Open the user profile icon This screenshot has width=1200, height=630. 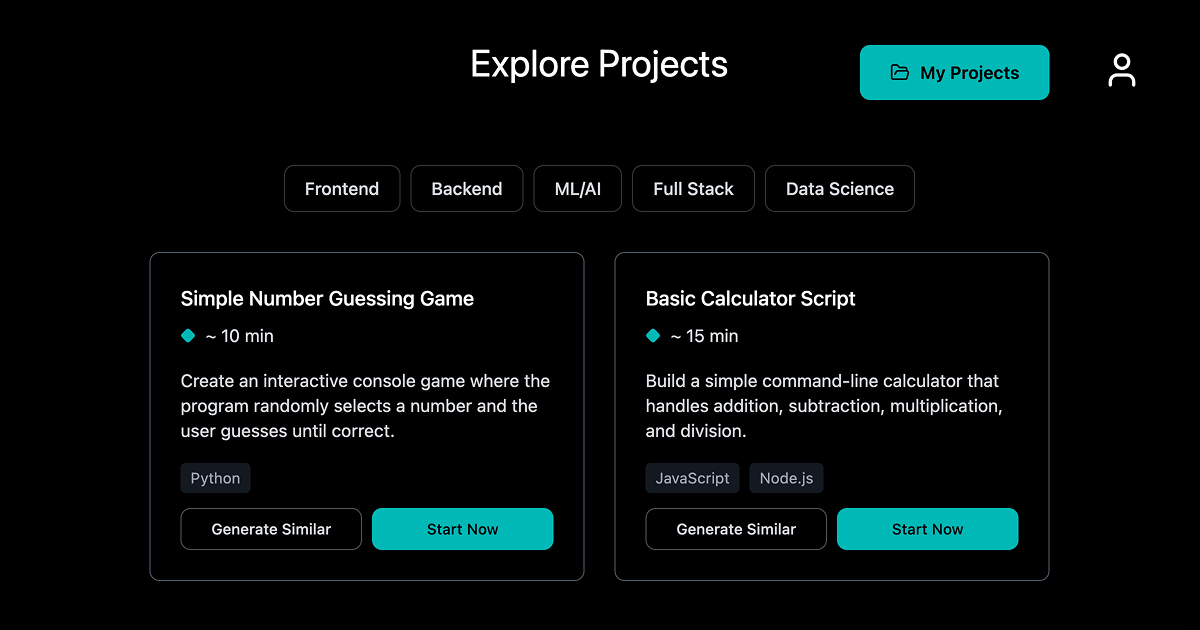[x=1122, y=70]
